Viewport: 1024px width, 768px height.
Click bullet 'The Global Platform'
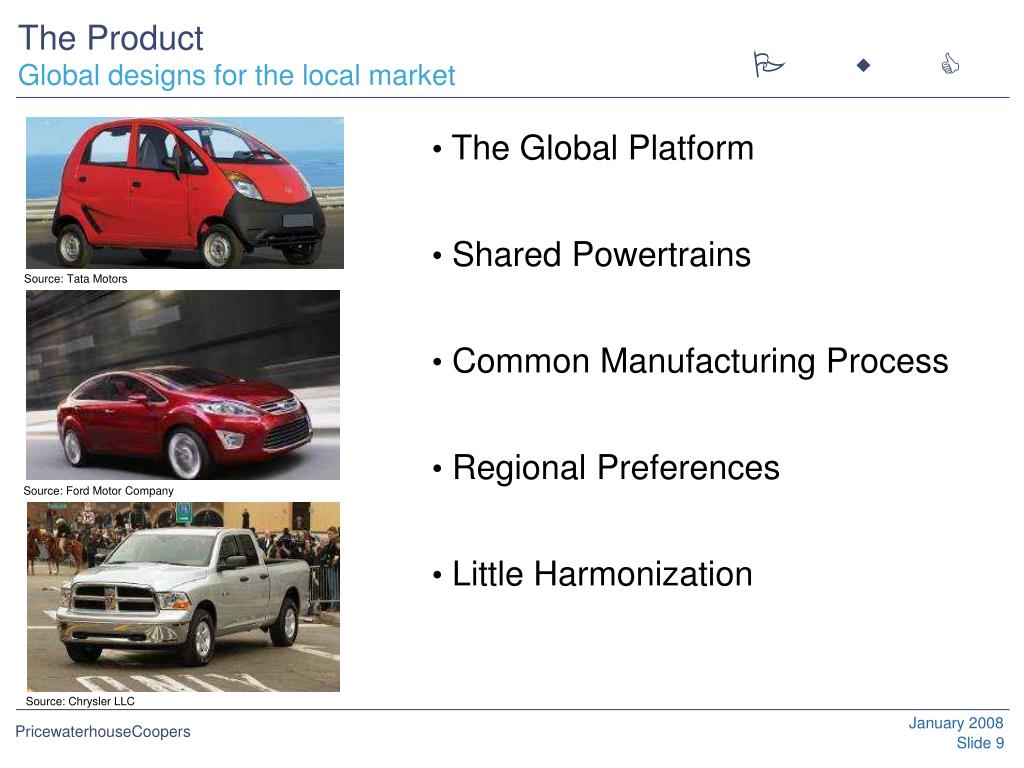tap(603, 148)
